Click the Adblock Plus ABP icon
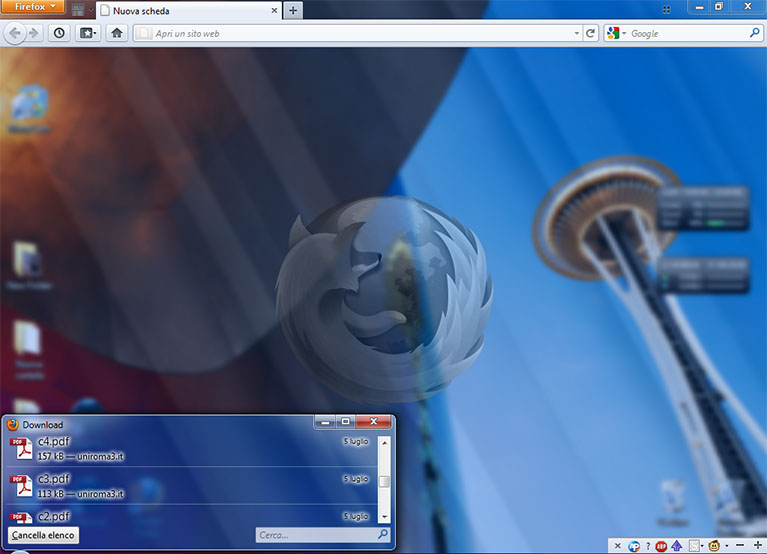The image size is (767, 554). click(x=661, y=546)
